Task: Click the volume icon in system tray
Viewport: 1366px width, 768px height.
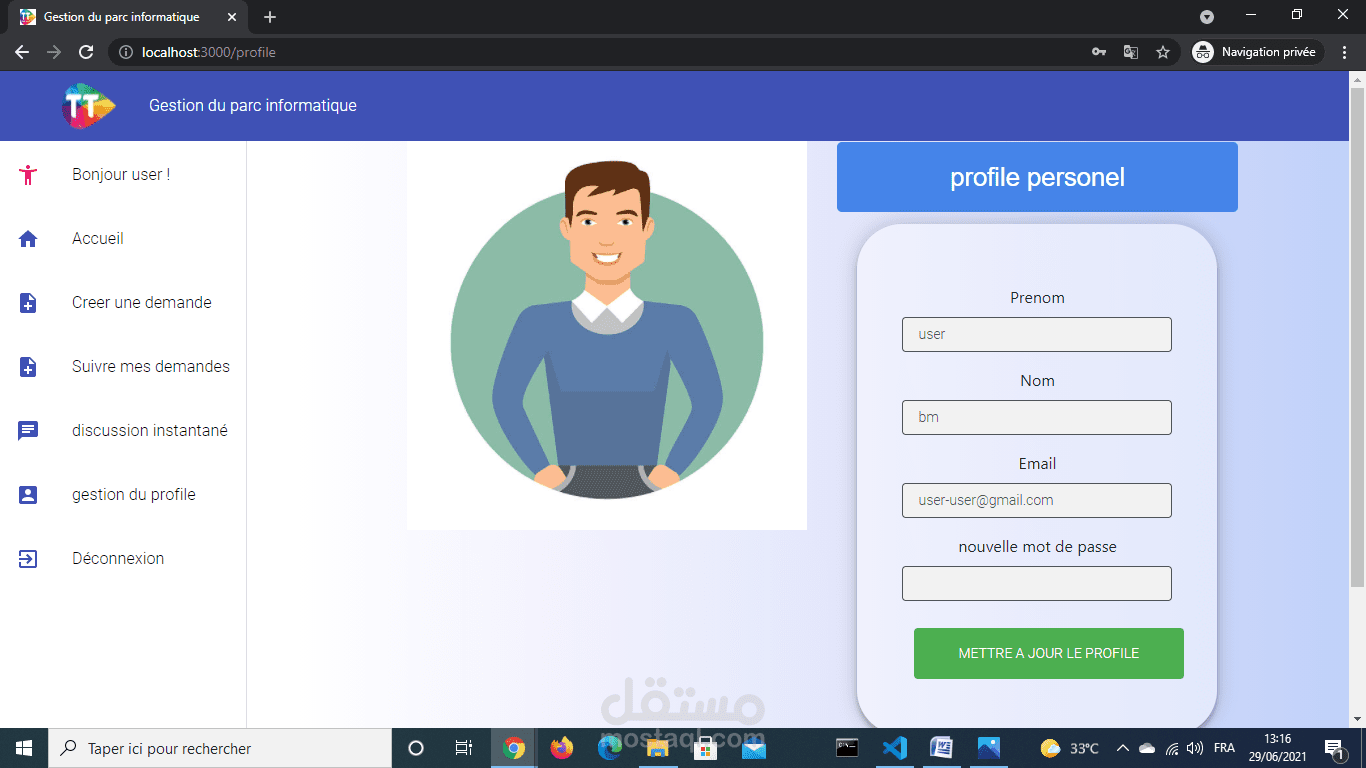Action: click(x=1195, y=748)
